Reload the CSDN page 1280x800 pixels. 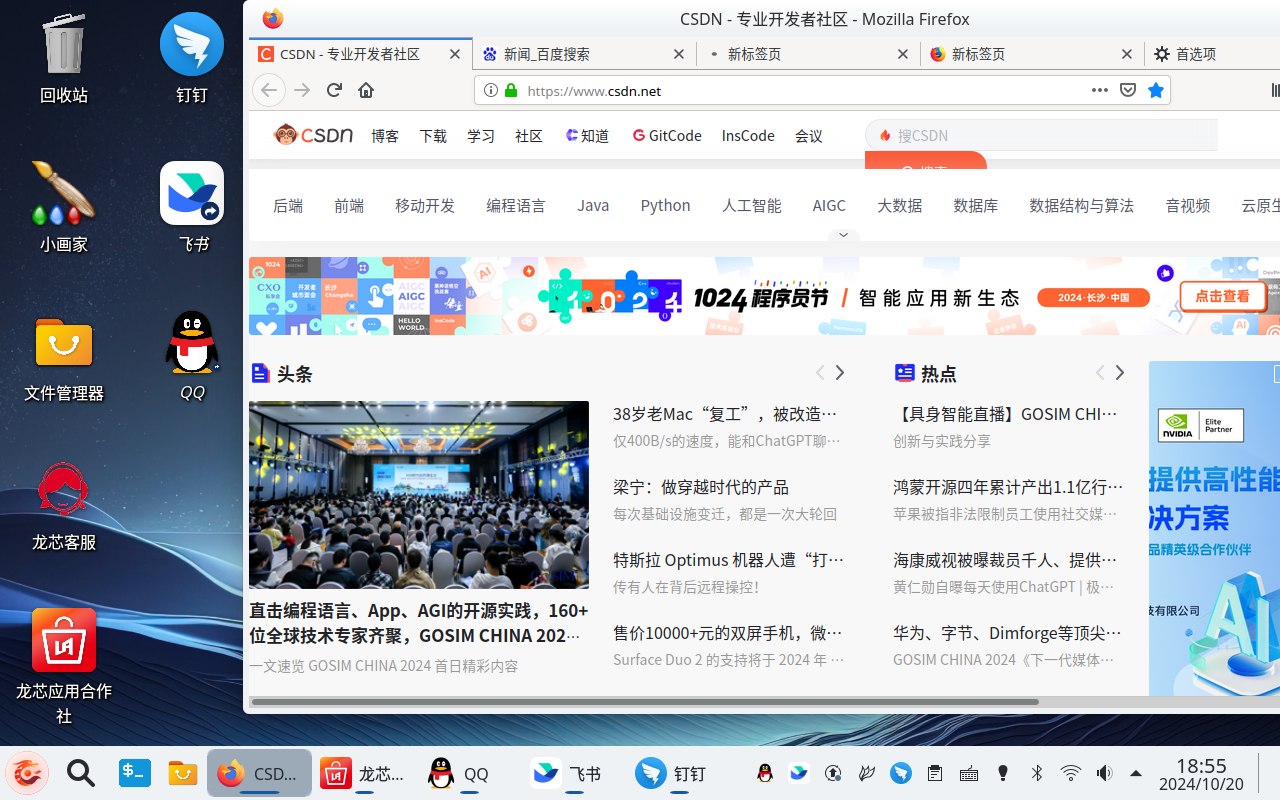pyautogui.click(x=334, y=90)
